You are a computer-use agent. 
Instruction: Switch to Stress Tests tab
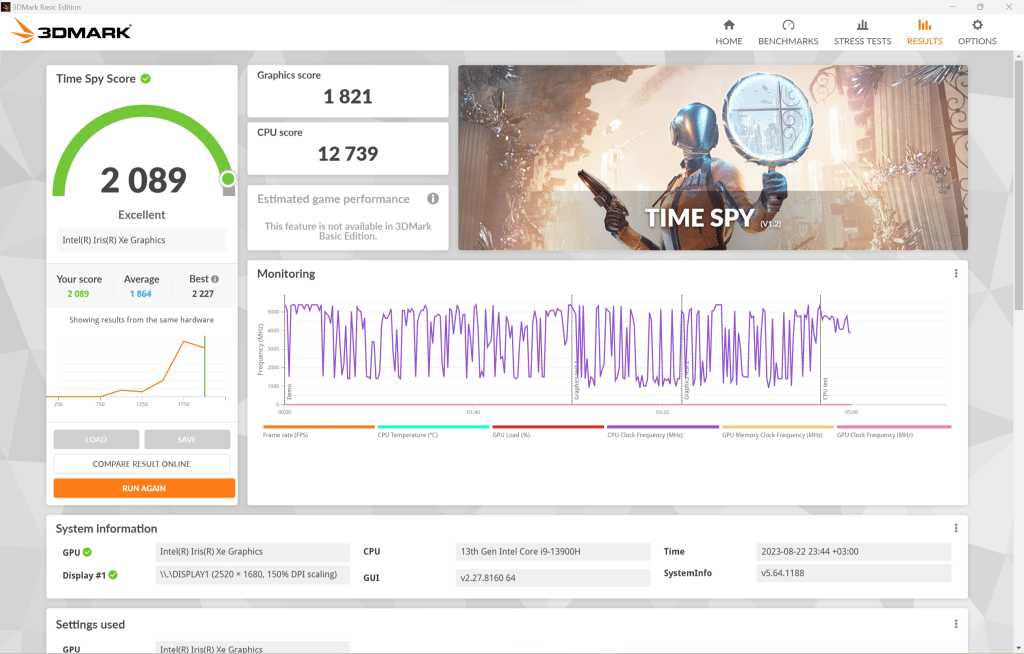pyautogui.click(x=862, y=33)
